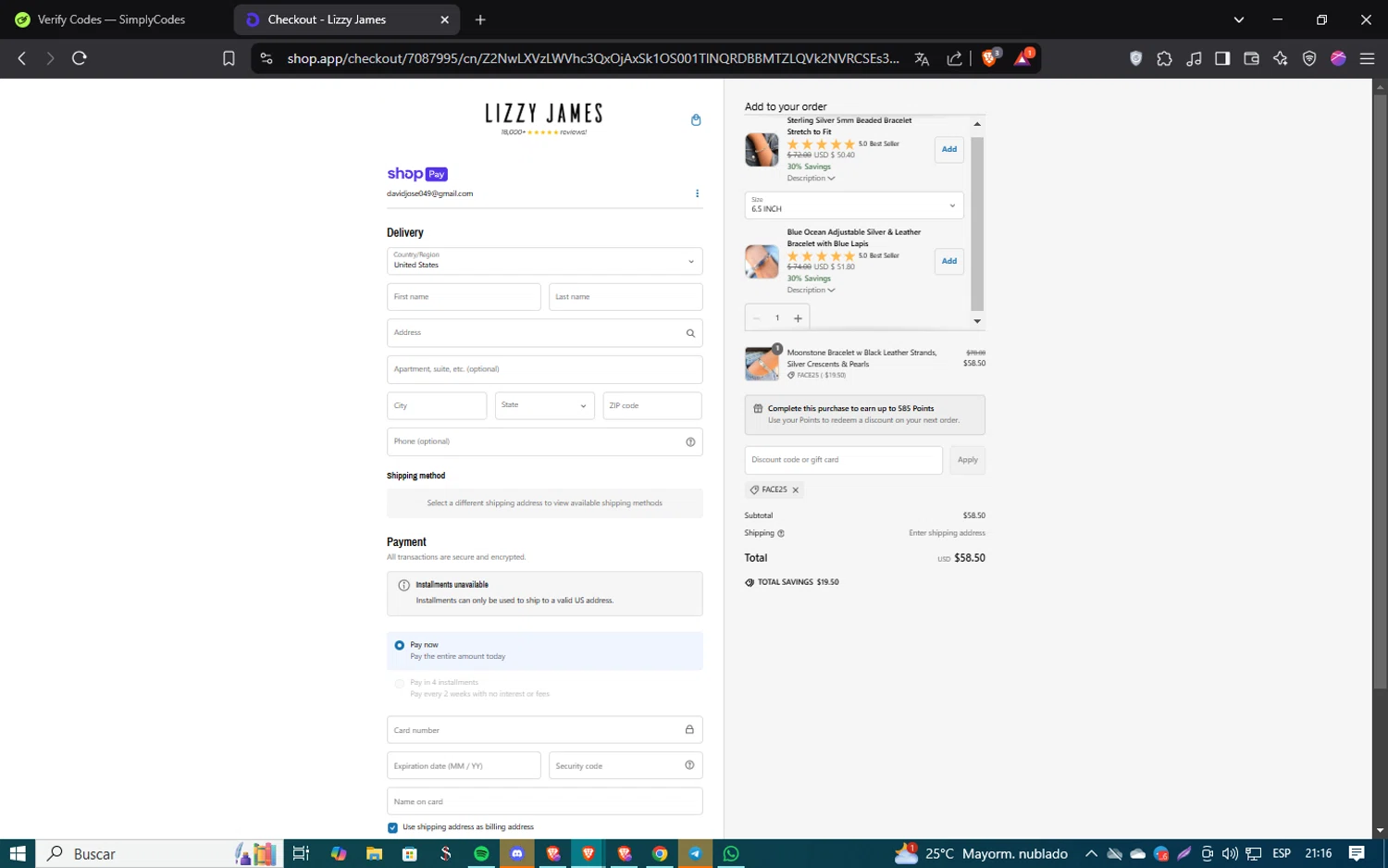Focus the First name field
This screenshot has width=1388, height=868.
(464, 297)
